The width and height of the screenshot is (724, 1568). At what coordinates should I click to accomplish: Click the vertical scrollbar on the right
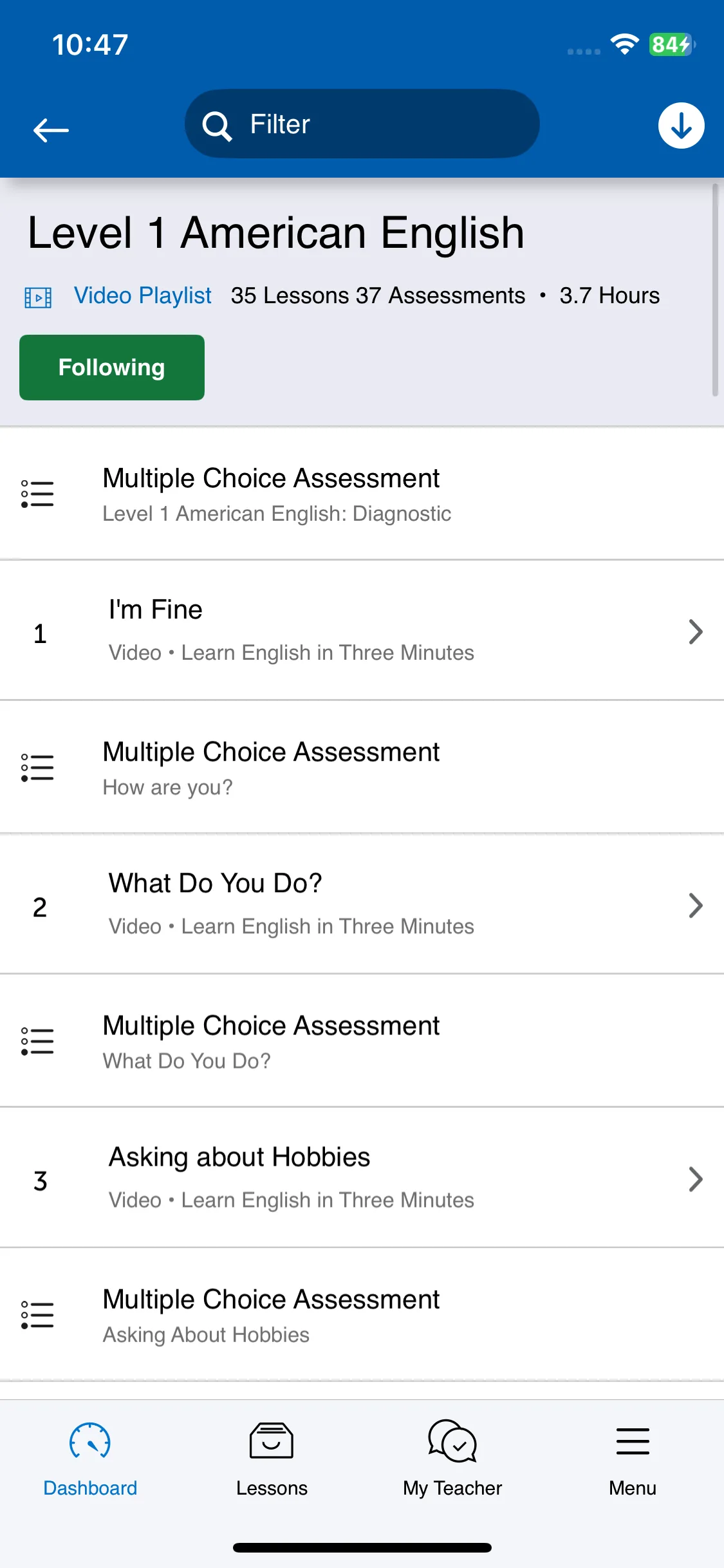(715, 290)
